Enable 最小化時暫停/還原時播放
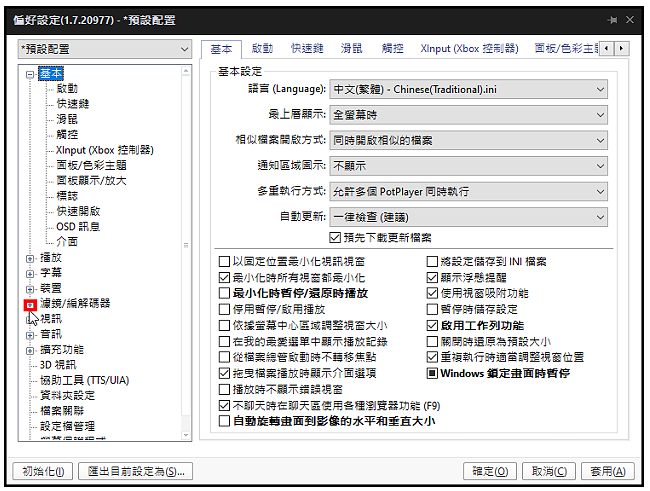The height and width of the screenshot is (491, 650). tap(224, 293)
